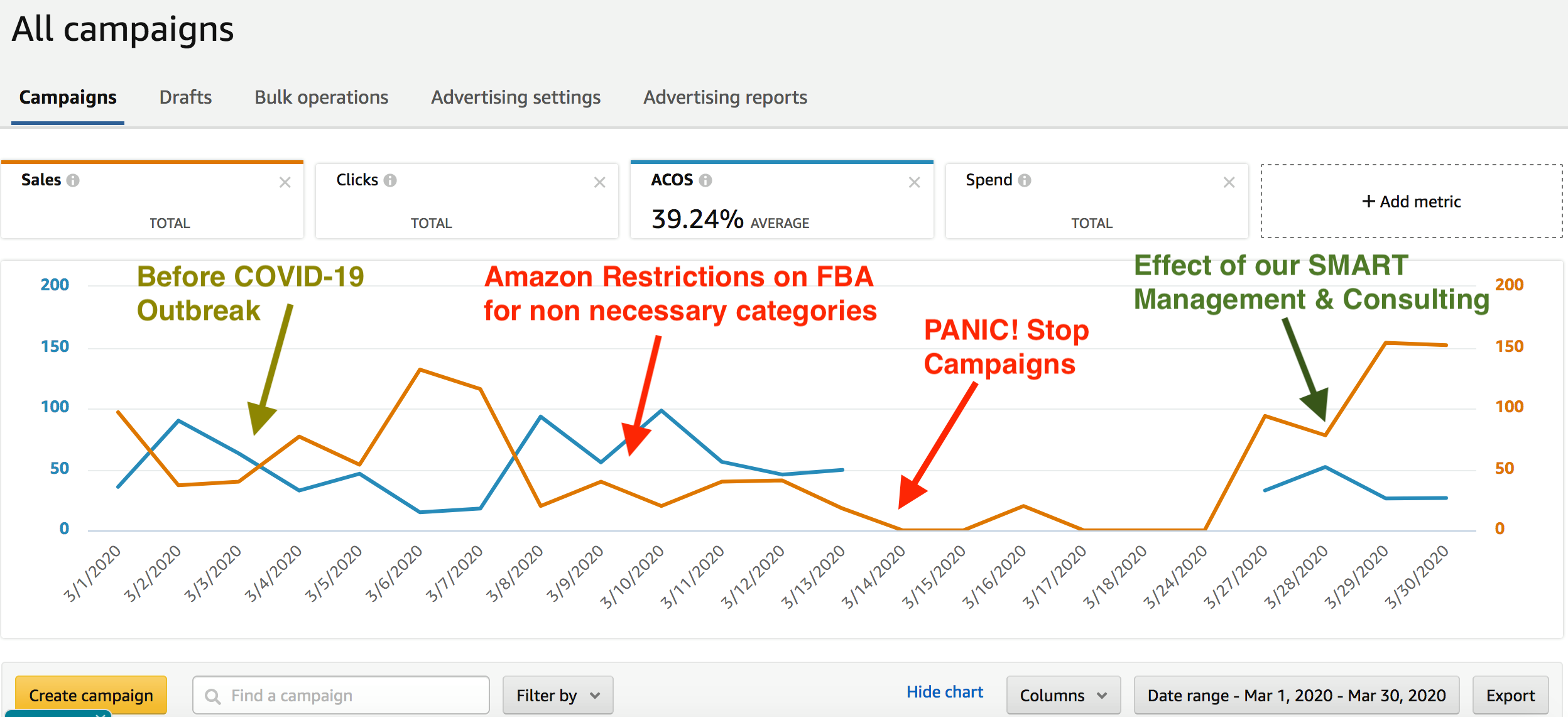
Task: Remove the Clicks metric card
Action: point(600,182)
